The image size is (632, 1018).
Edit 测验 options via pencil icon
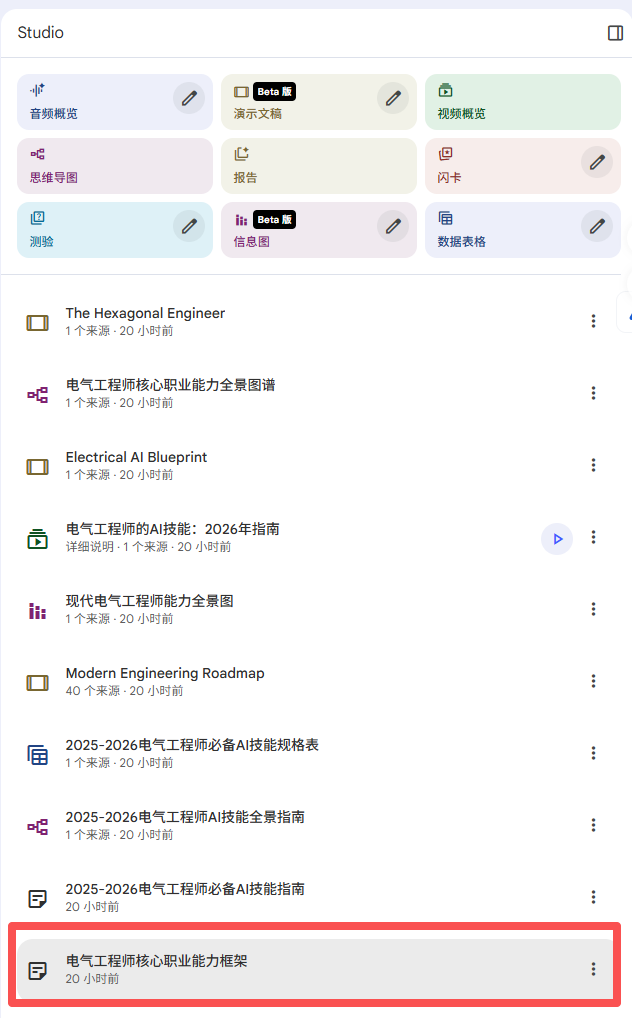click(189, 227)
